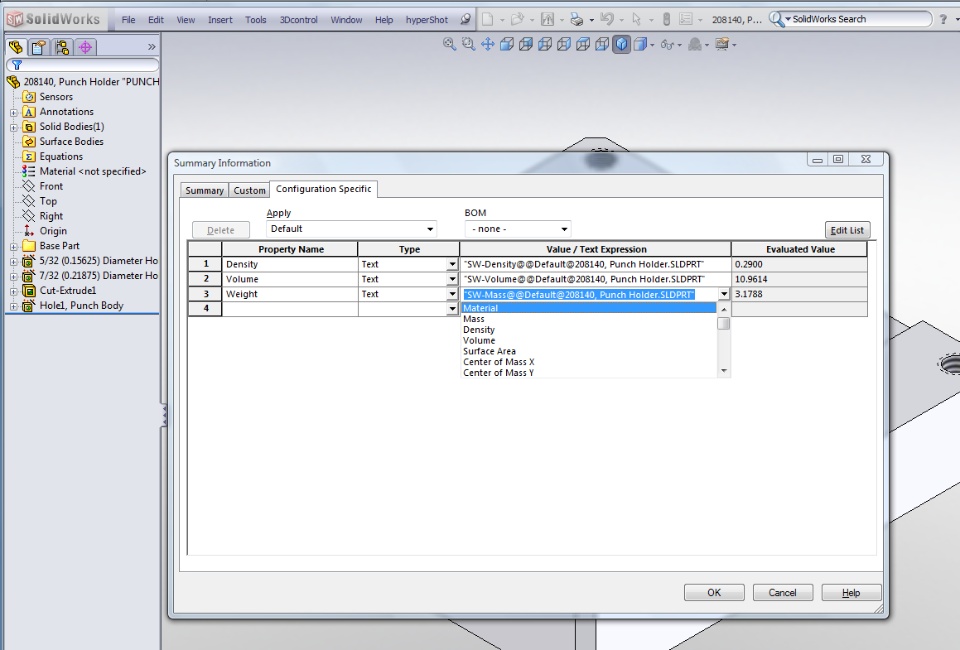Open the File menu
The width and height of the screenshot is (960, 650).
pyautogui.click(x=128, y=20)
